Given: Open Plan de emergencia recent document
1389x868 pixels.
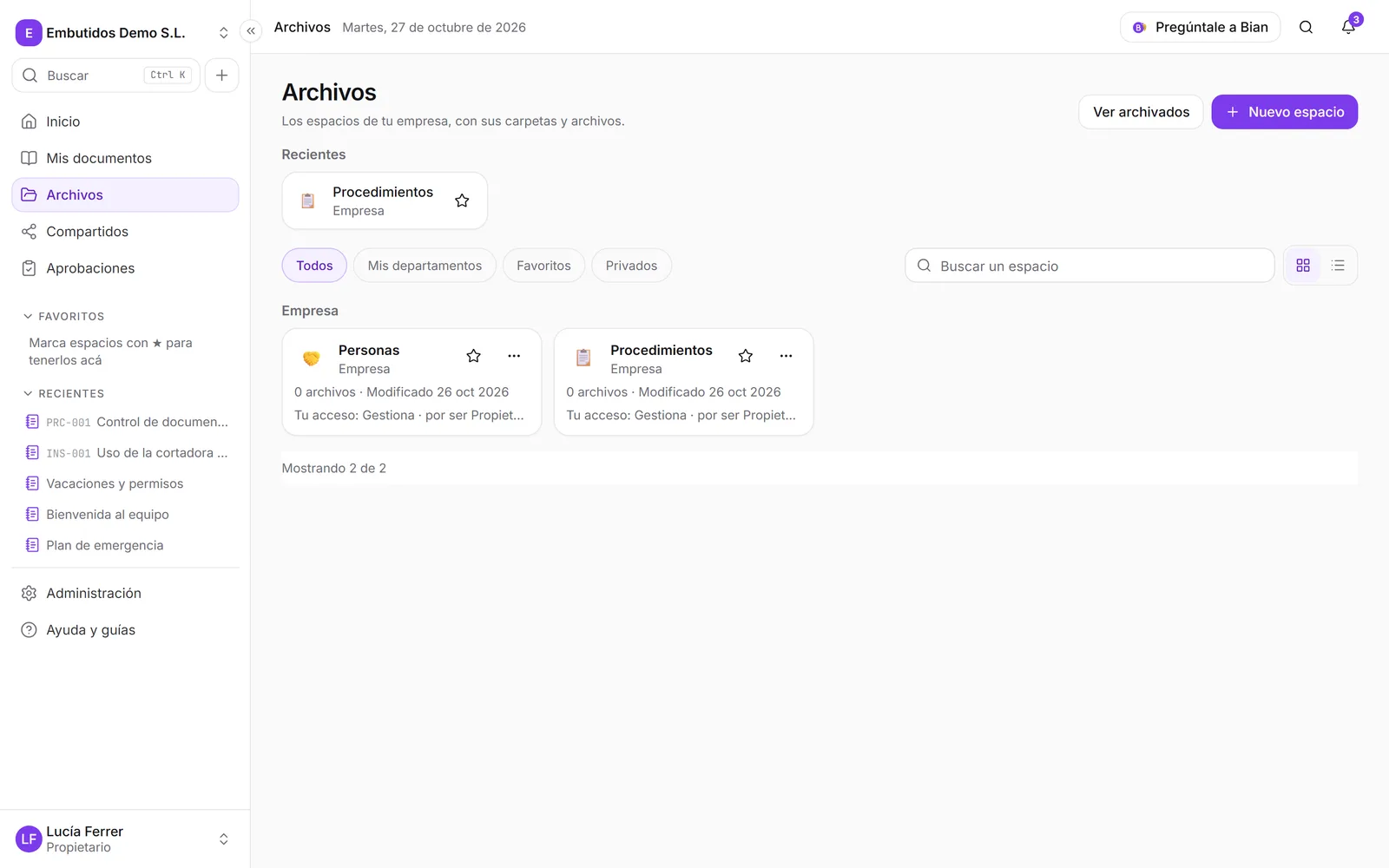Looking at the screenshot, I should coord(127,545).
